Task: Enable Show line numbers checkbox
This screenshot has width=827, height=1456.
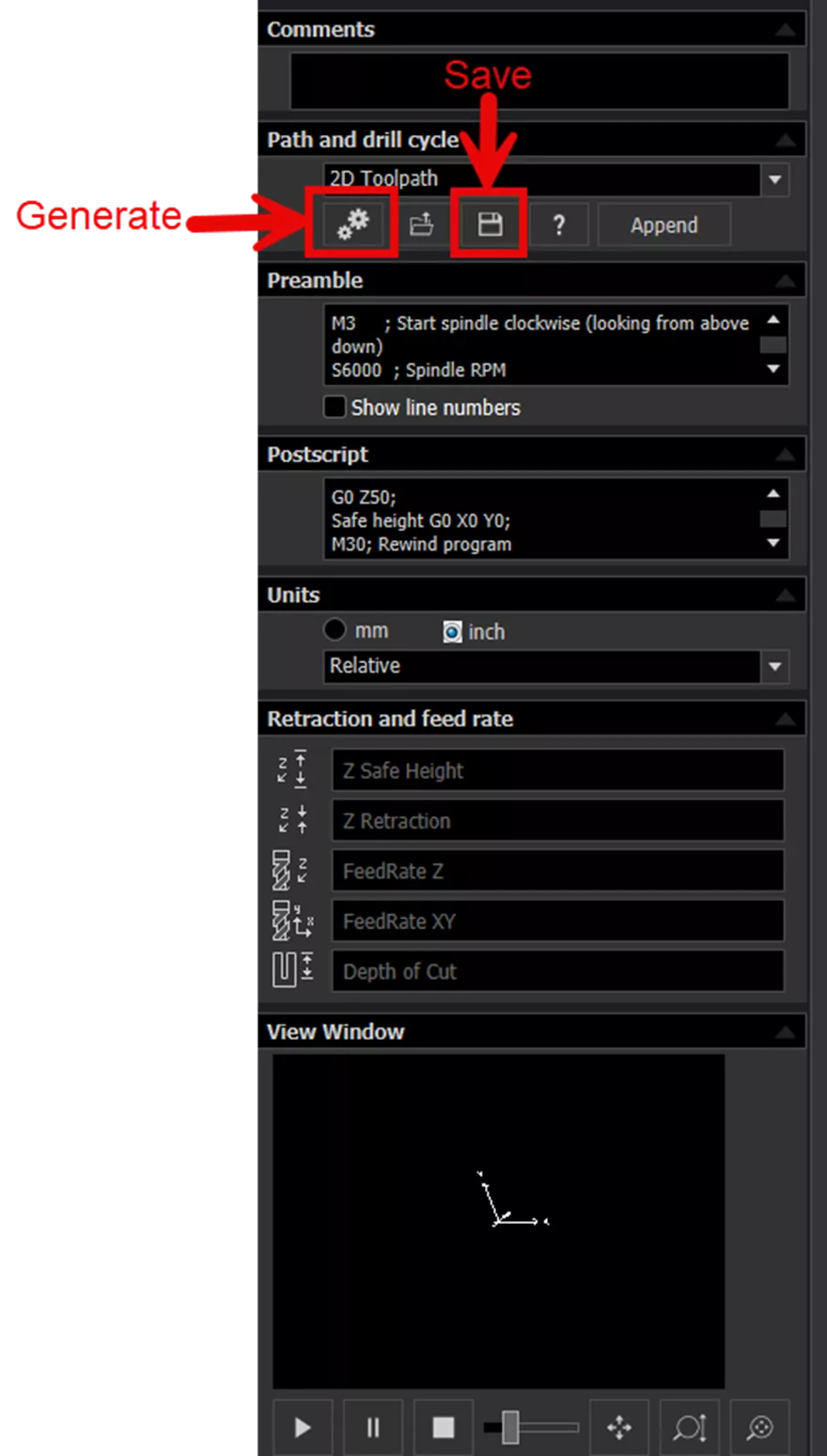Action: [335, 407]
